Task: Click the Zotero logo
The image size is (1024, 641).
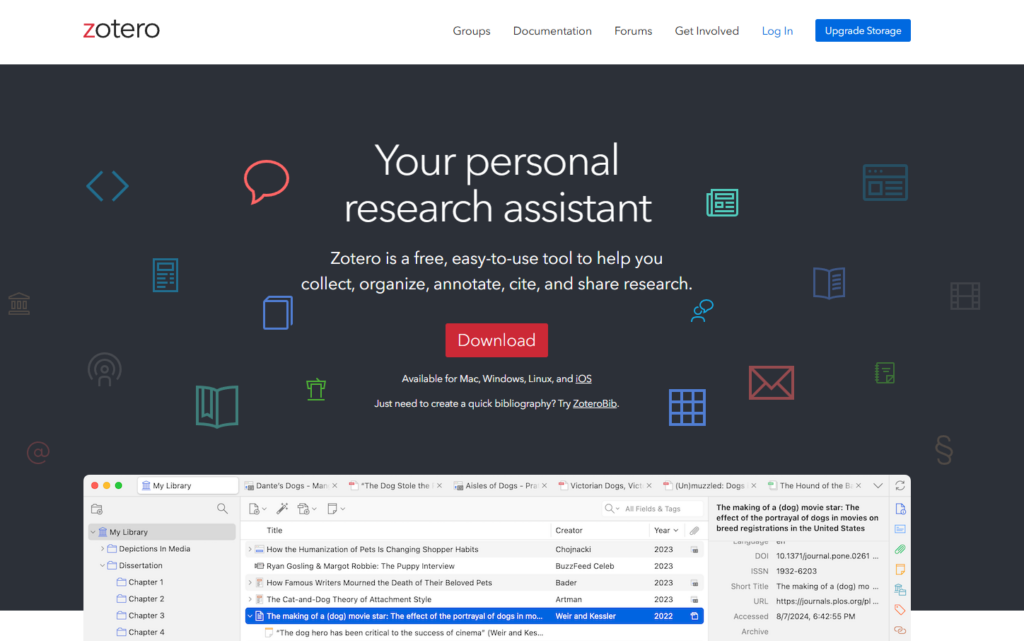Action: click(121, 30)
